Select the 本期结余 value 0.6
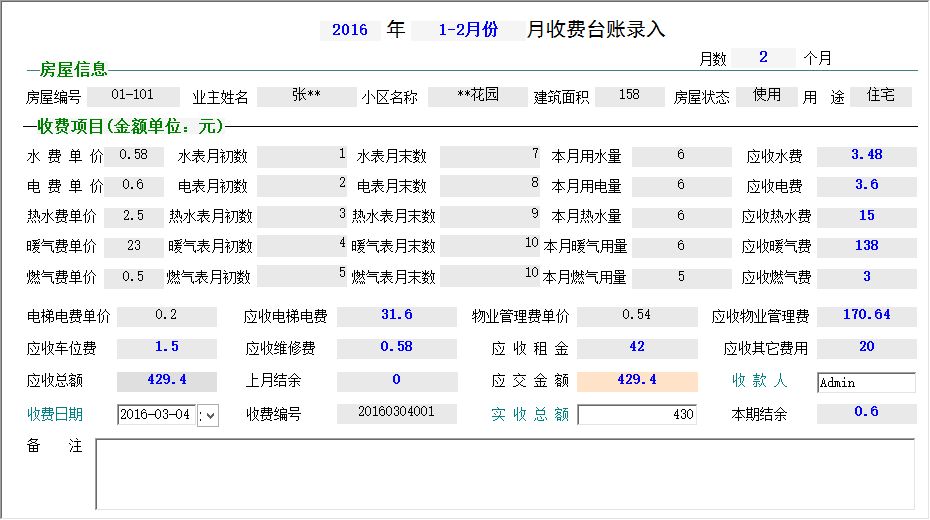 pos(866,412)
